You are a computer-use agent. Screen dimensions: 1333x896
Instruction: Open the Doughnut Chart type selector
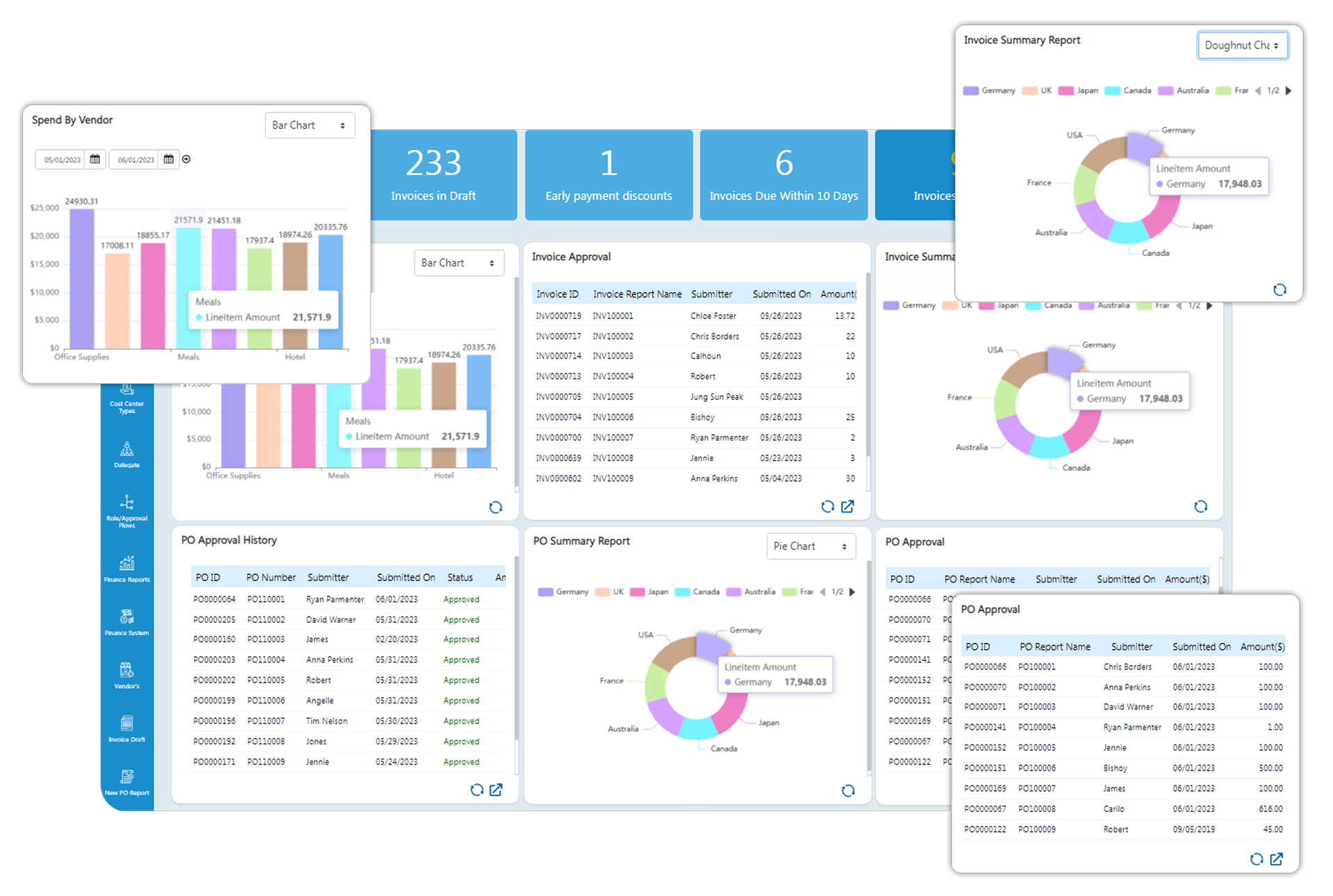click(x=1242, y=44)
